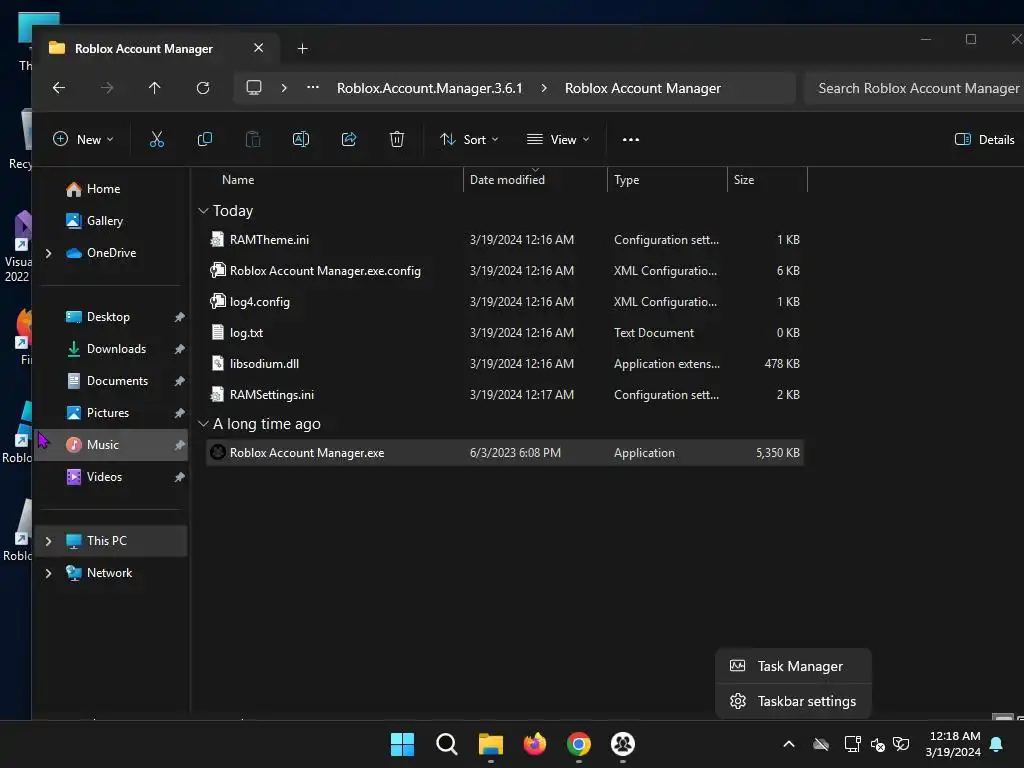Image resolution: width=1024 pixels, height=768 pixels.
Task: Select Taskbar settings from context menu
Action: (x=793, y=701)
